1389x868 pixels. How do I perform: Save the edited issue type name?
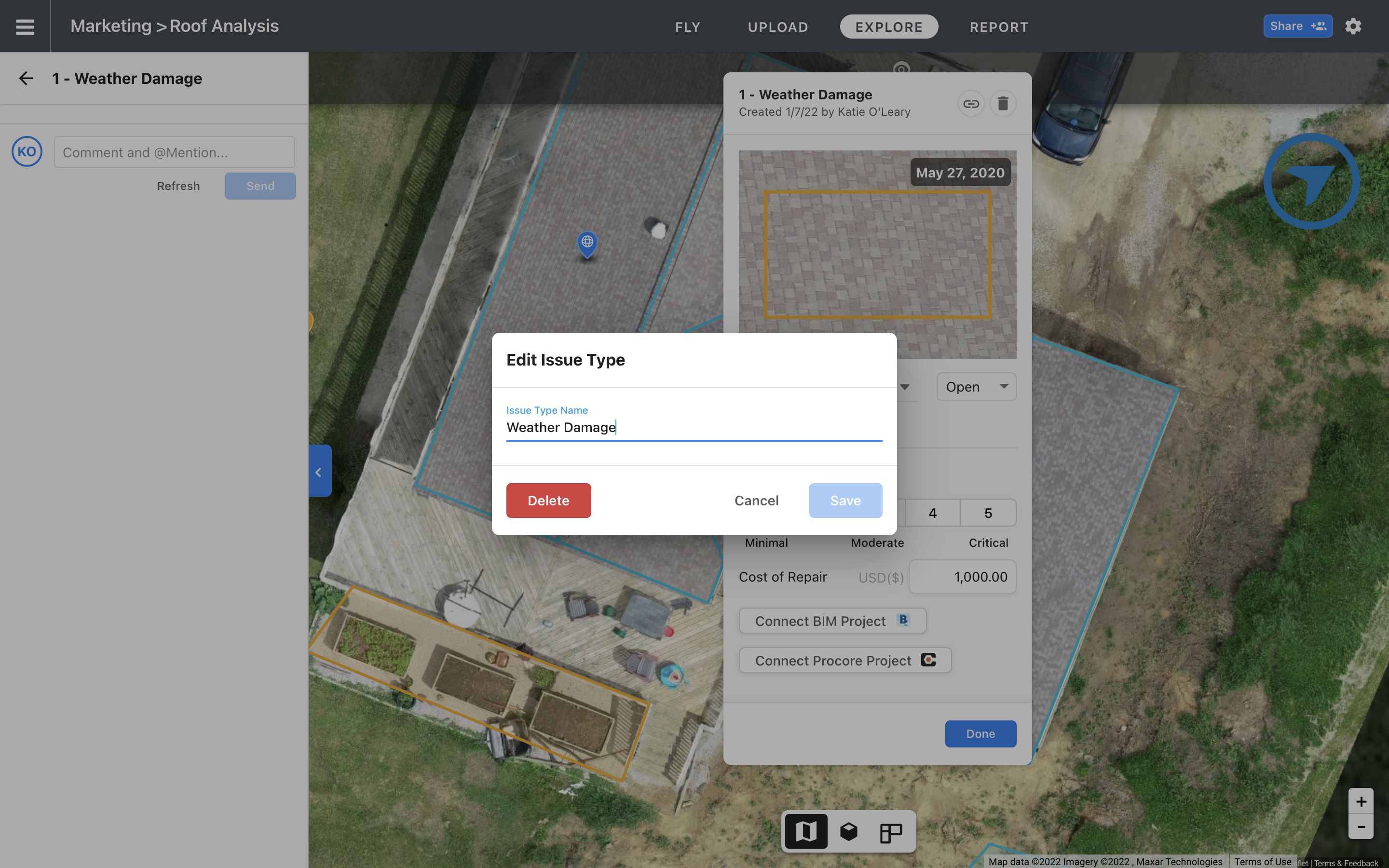click(x=845, y=500)
